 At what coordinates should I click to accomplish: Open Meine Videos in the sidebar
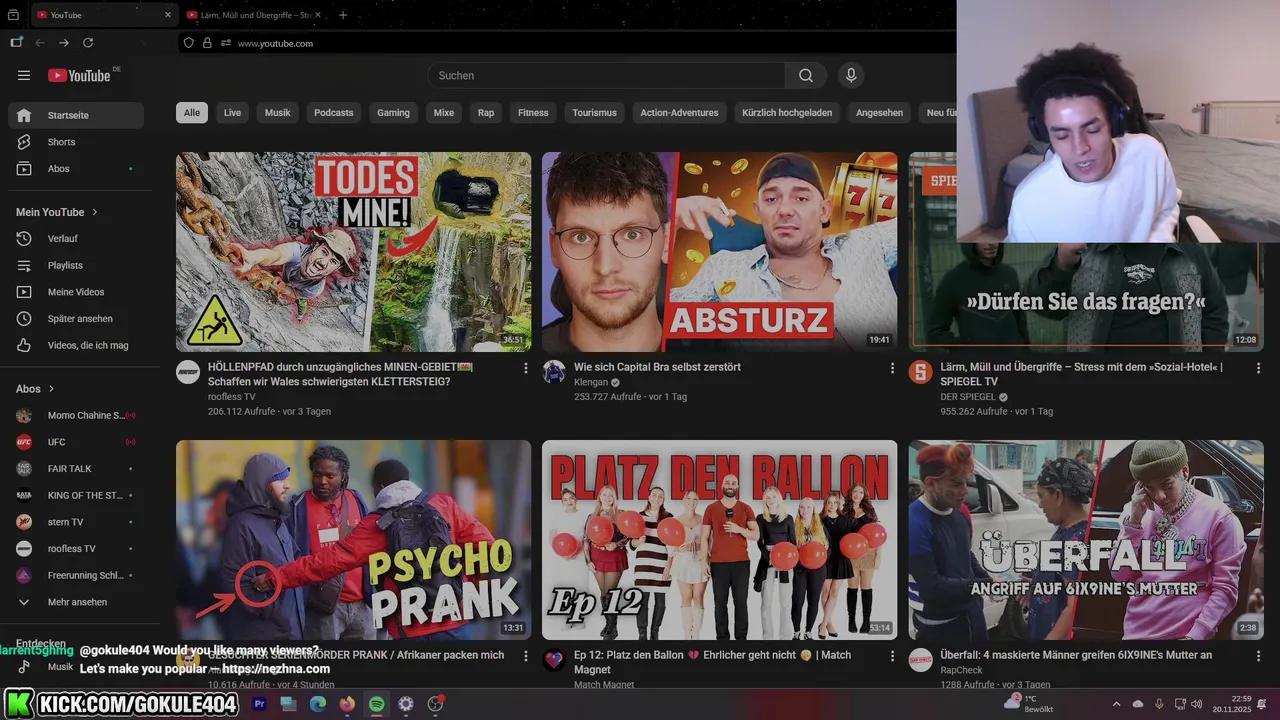pos(76,292)
